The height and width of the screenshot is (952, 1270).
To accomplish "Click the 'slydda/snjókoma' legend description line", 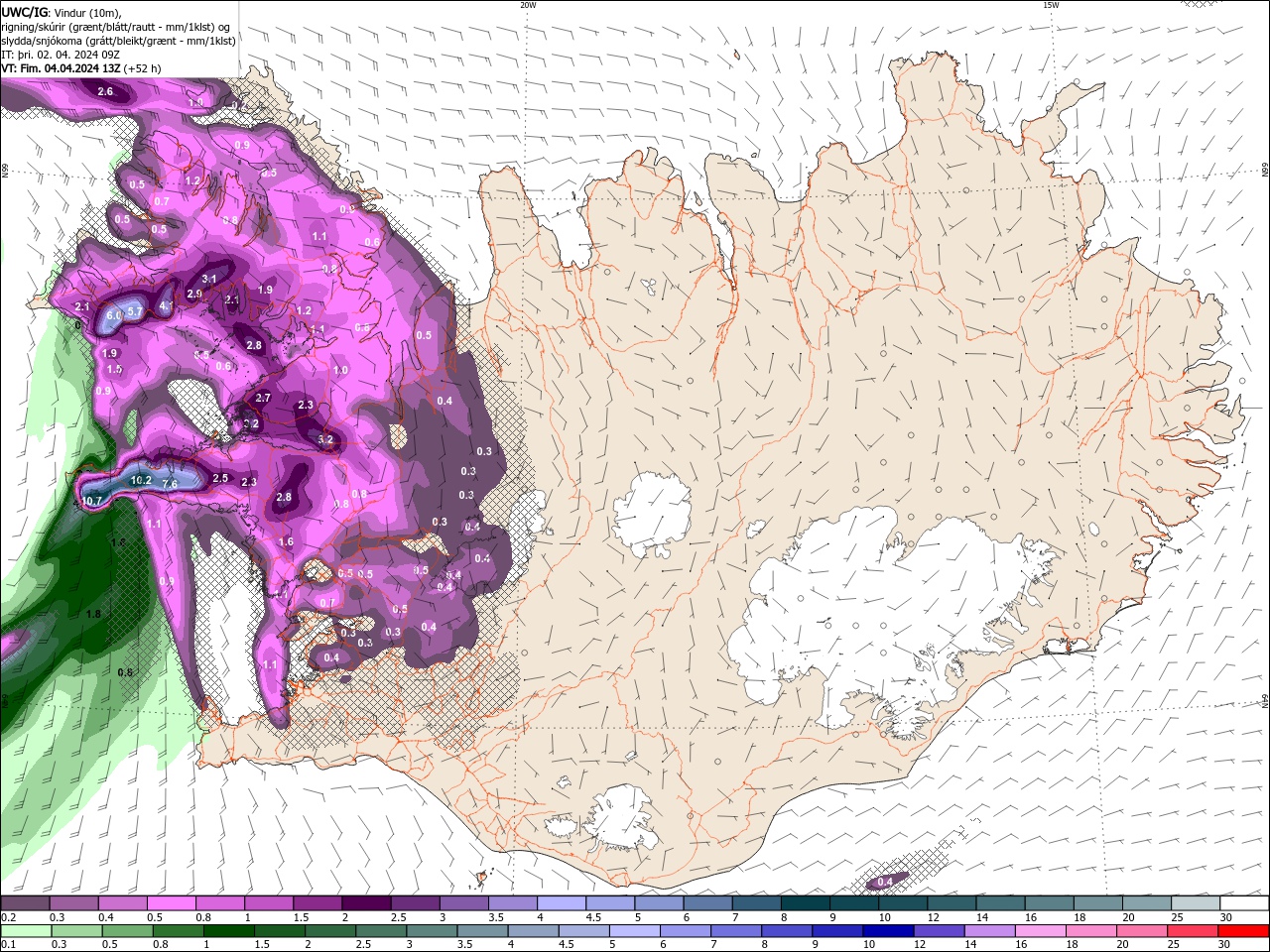I will pyautogui.click(x=118, y=41).
